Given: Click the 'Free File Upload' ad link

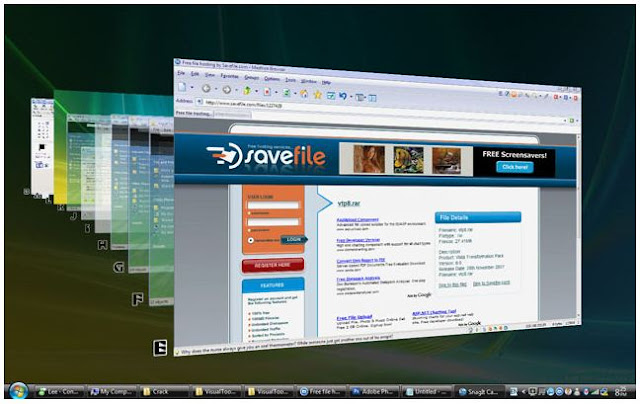Looking at the screenshot, I should click(x=355, y=317).
